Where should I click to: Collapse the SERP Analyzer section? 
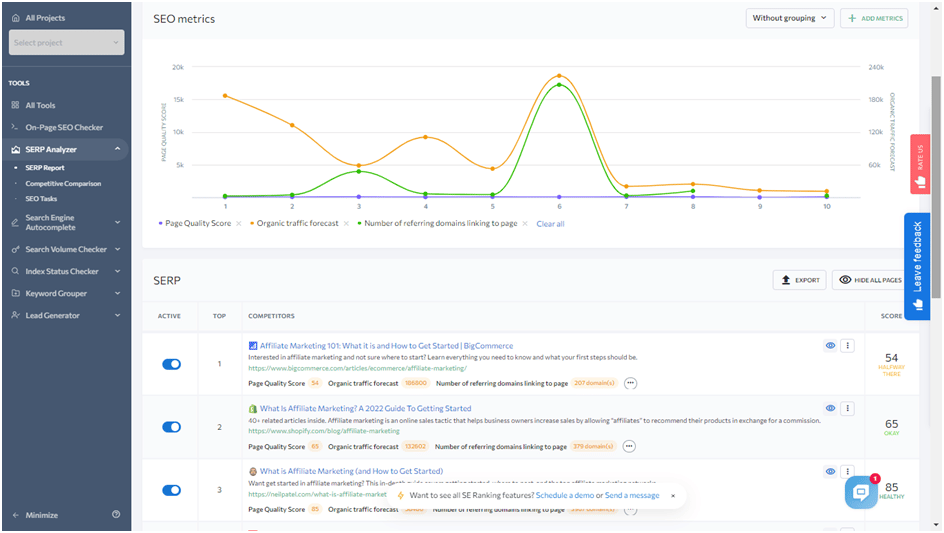117,149
